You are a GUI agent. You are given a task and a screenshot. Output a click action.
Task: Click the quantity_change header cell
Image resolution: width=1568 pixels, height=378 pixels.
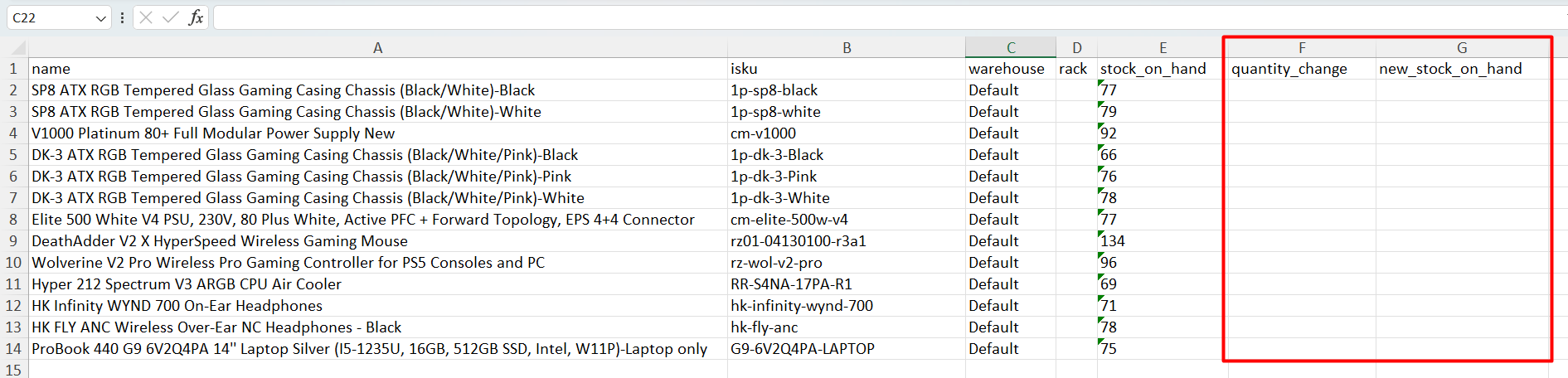(1300, 69)
